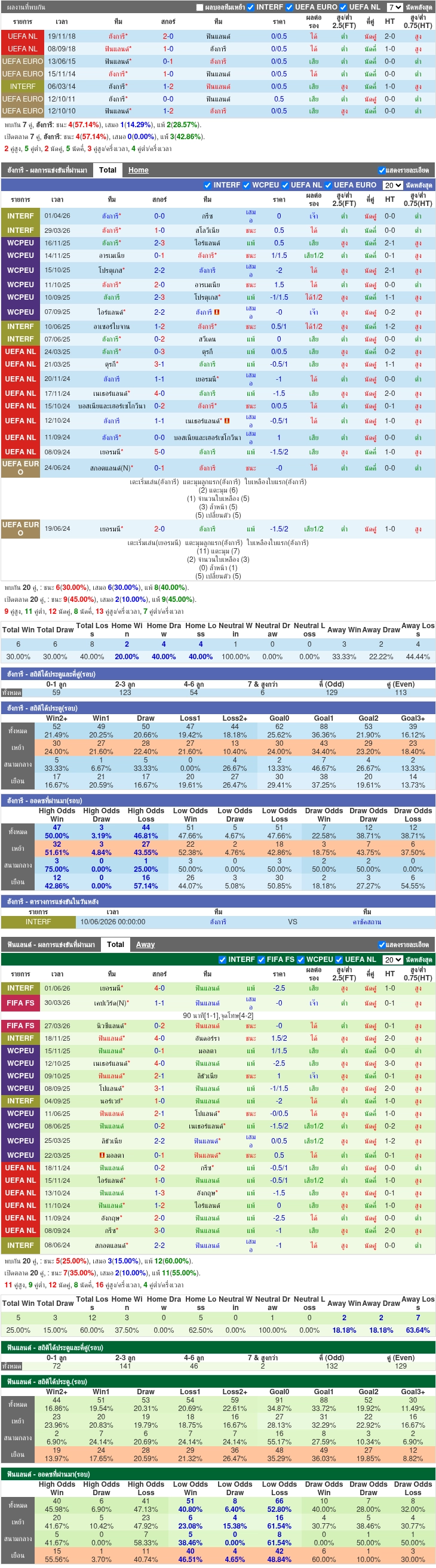This screenshot has height=1568, width=436.
Task: Switch to Away tab in Finland results
Action: click(x=145, y=945)
